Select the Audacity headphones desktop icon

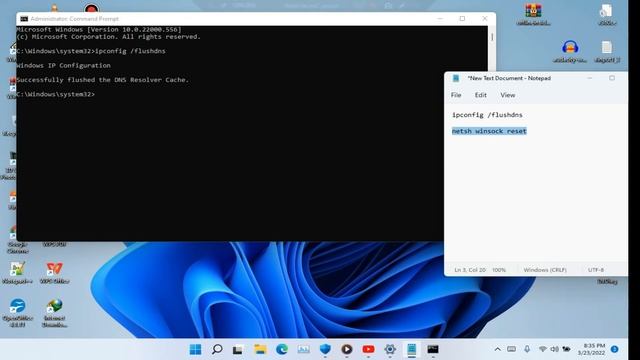coord(570,51)
